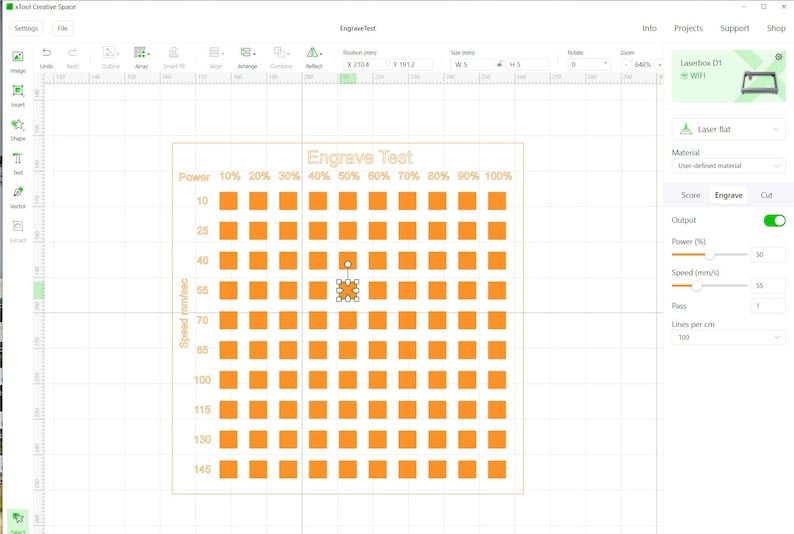Open the Support page
This screenshot has width=794, height=534.
734,28
